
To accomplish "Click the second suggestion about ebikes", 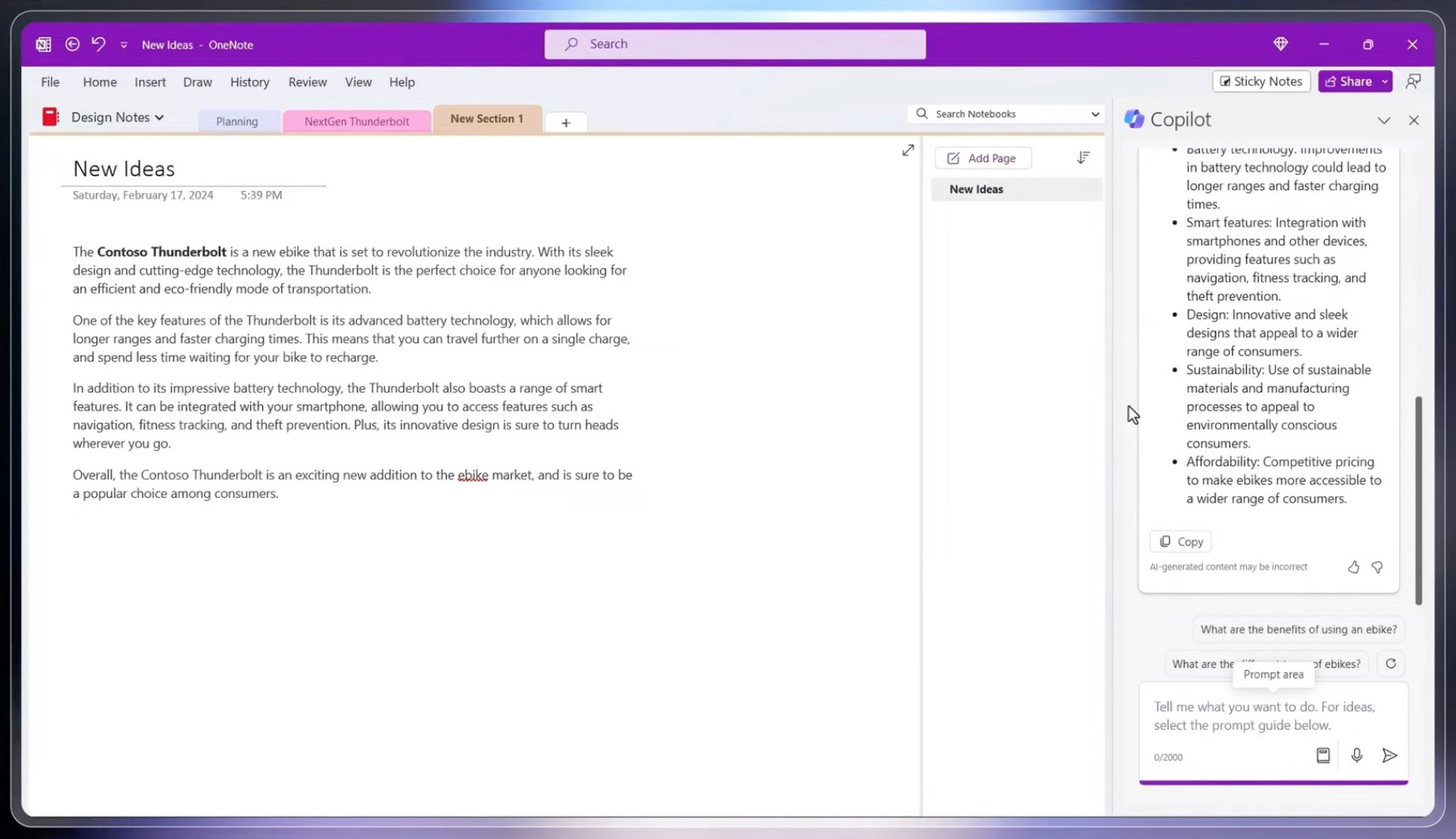I will pyautogui.click(x=1267, y=664).
